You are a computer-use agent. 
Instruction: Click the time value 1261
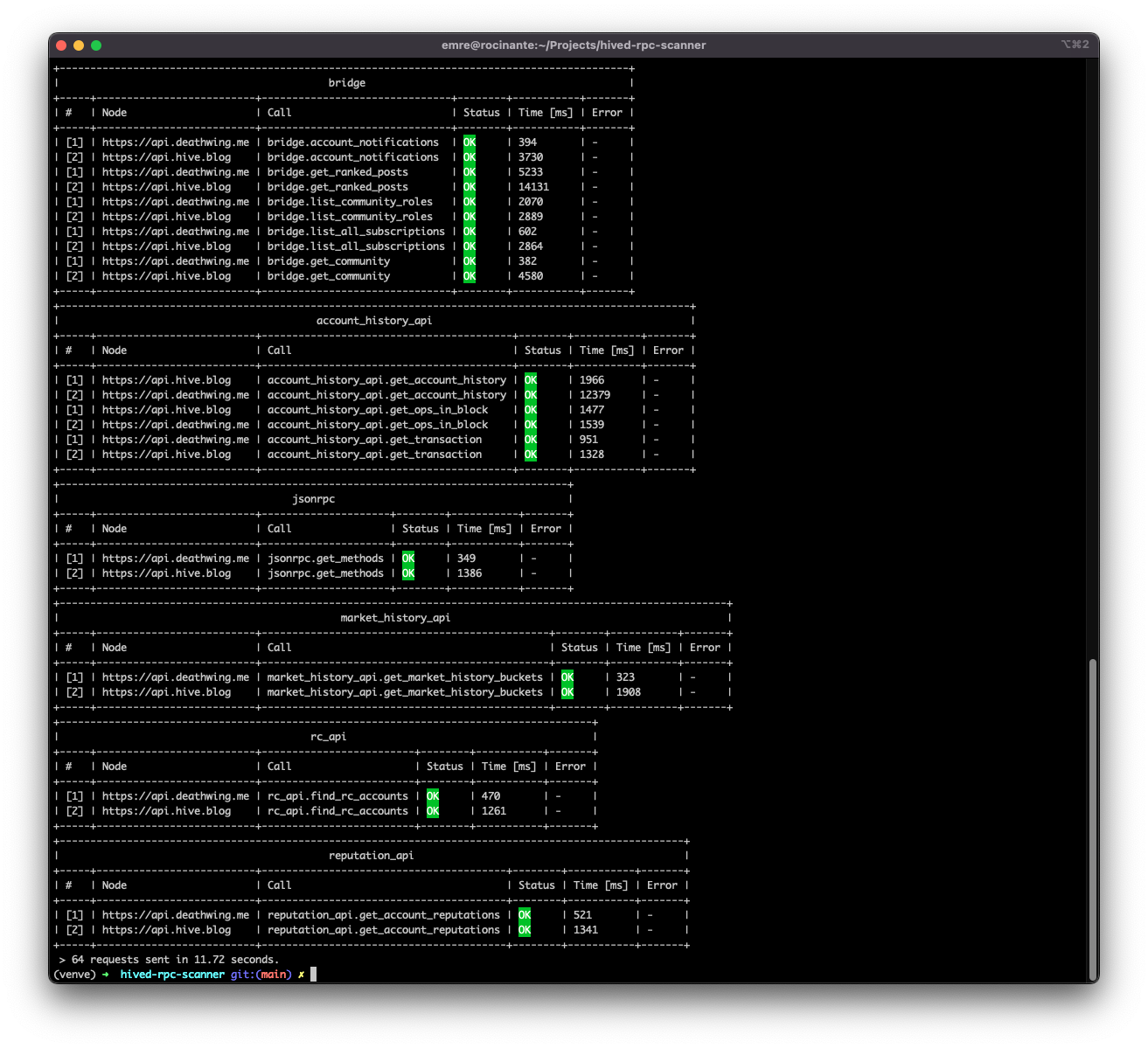pyautogui.click(x=494, y=811)
